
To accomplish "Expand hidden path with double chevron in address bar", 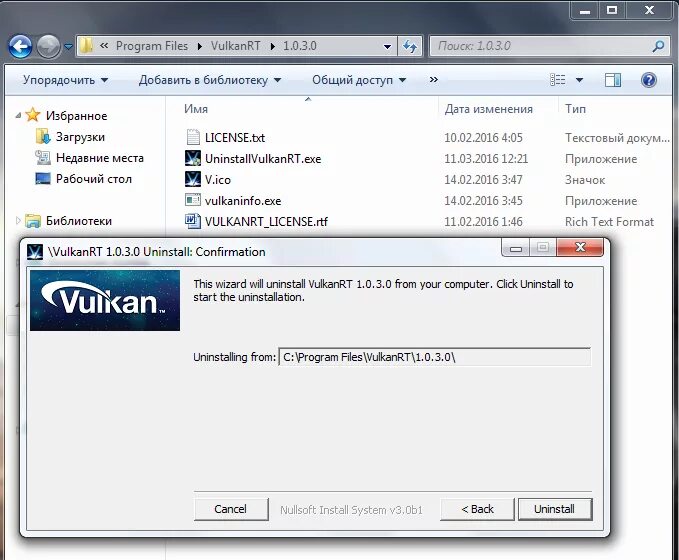I will click(104, 45).
